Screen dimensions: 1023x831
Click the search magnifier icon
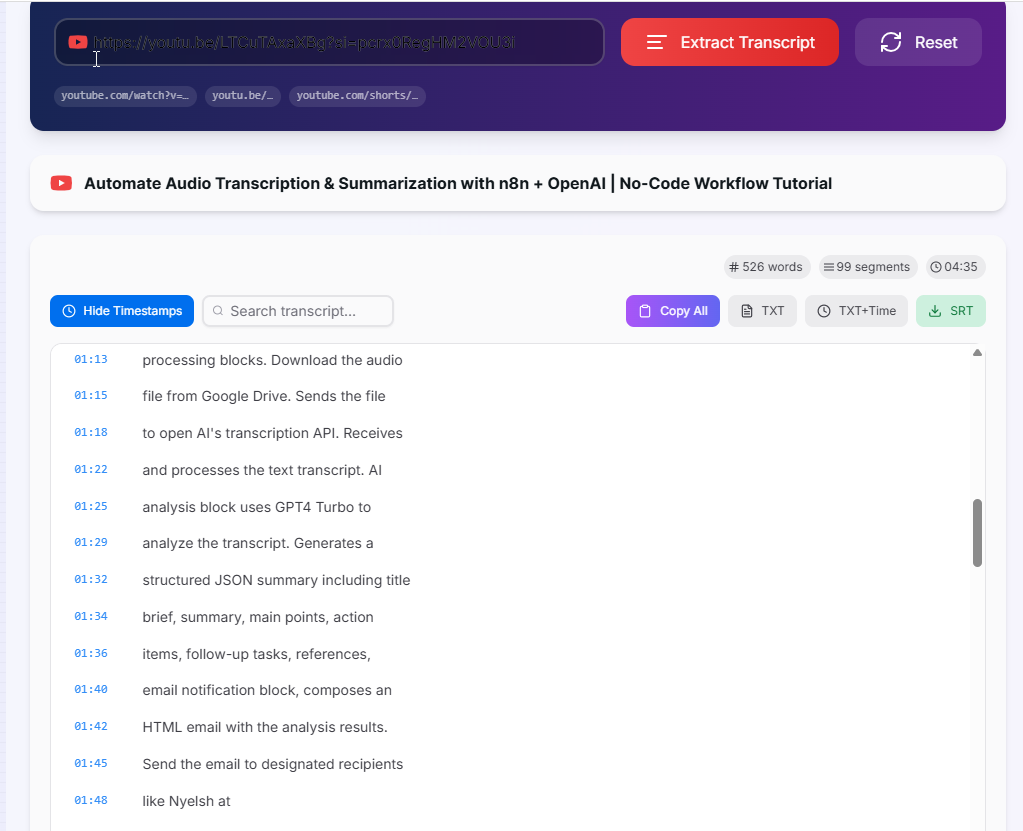218,311
